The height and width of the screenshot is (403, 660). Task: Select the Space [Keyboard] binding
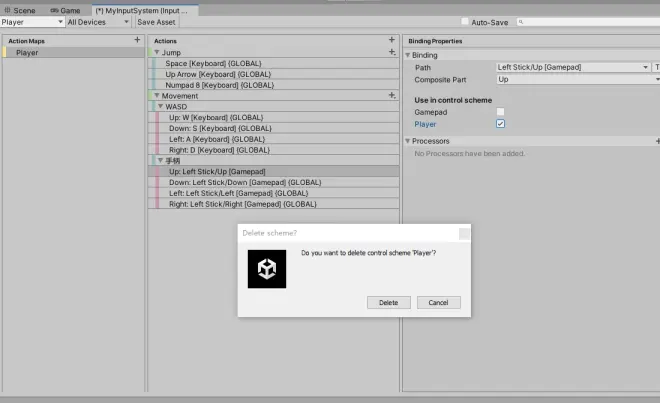(219, 63)
